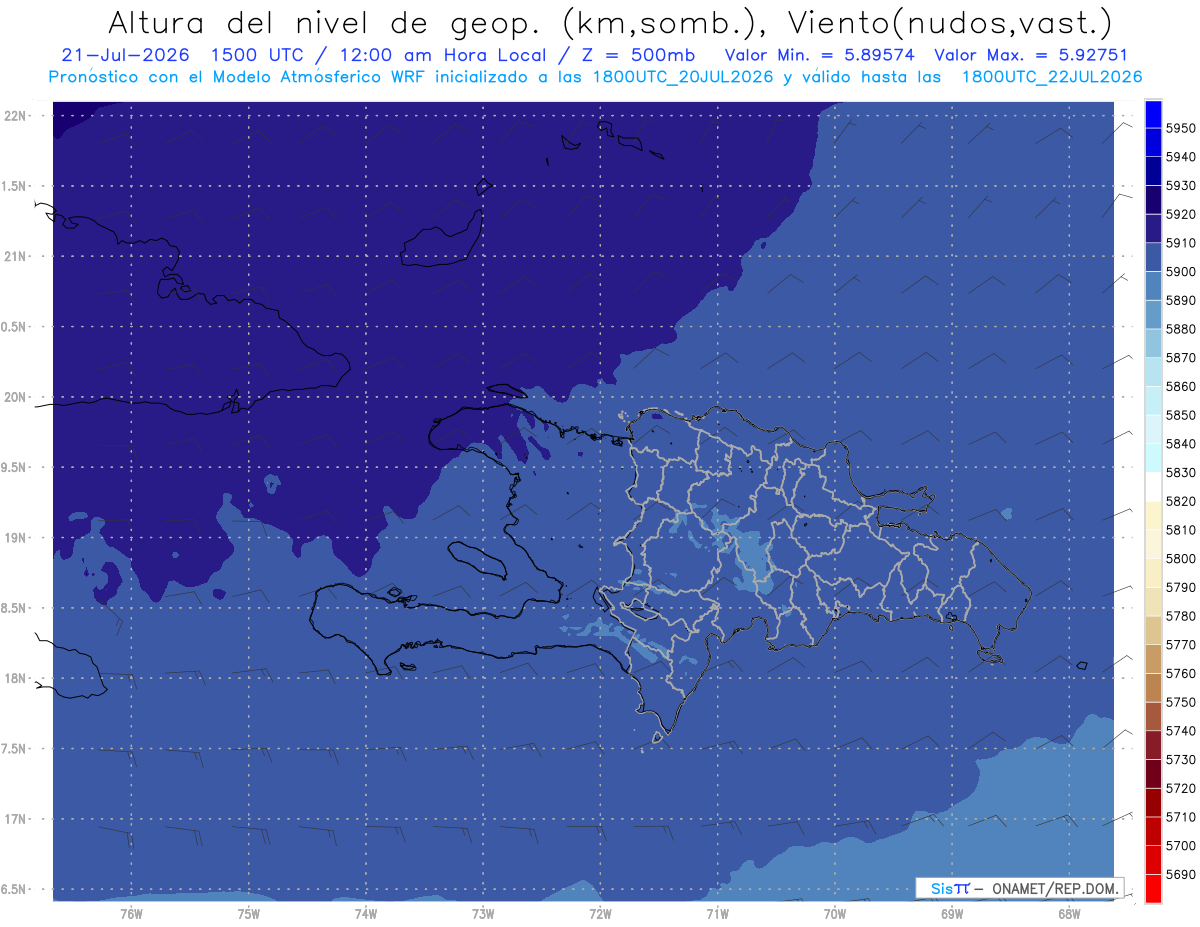
Task: Click the legend value "5800"
Action: 1180,558
